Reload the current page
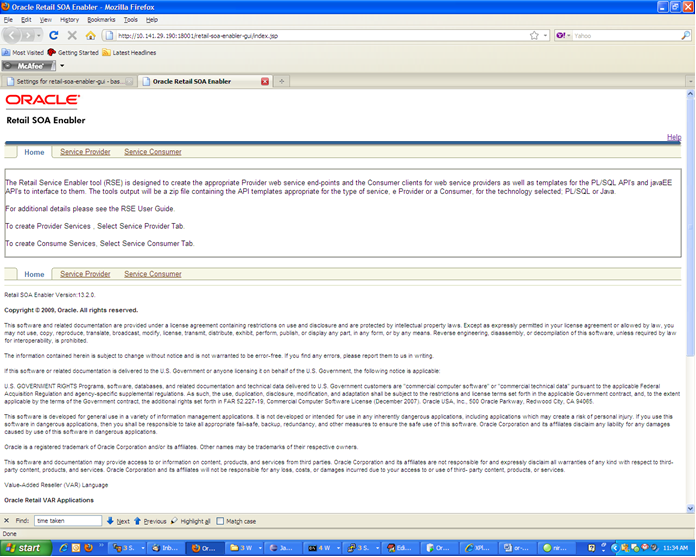This screenshot has width=696, height=557. 54,36
